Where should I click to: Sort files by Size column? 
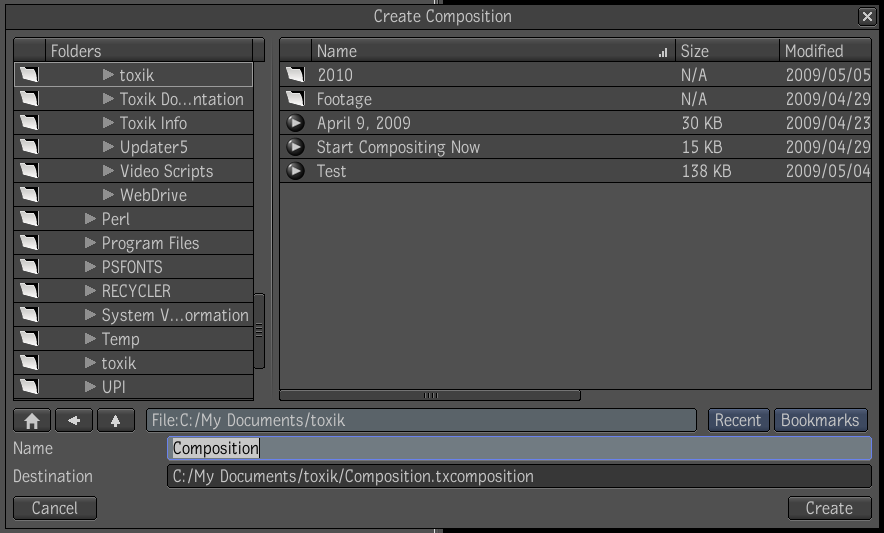727,51
